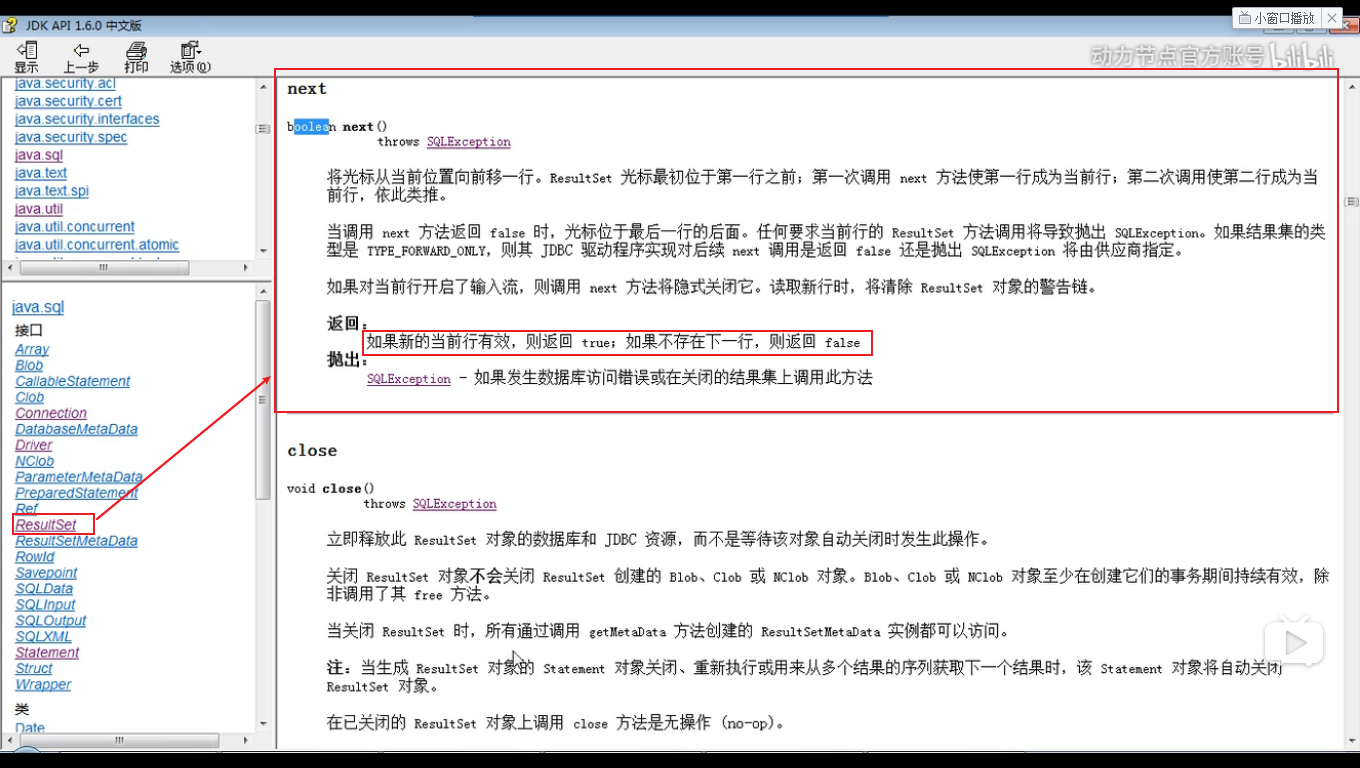Click the video play button overlay

click(x=1294, y=641)
